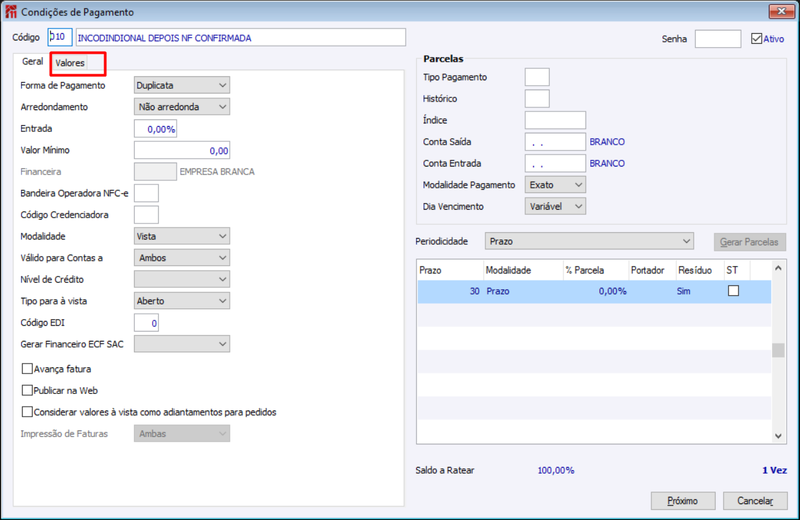Click the % Parcela column header
This screenshot has height=520, width=800.
tap(595, 270)
